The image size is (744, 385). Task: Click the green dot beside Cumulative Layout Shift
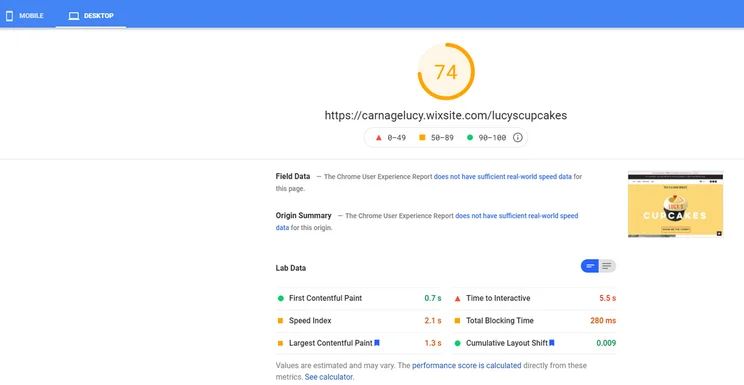click(457, 343)
